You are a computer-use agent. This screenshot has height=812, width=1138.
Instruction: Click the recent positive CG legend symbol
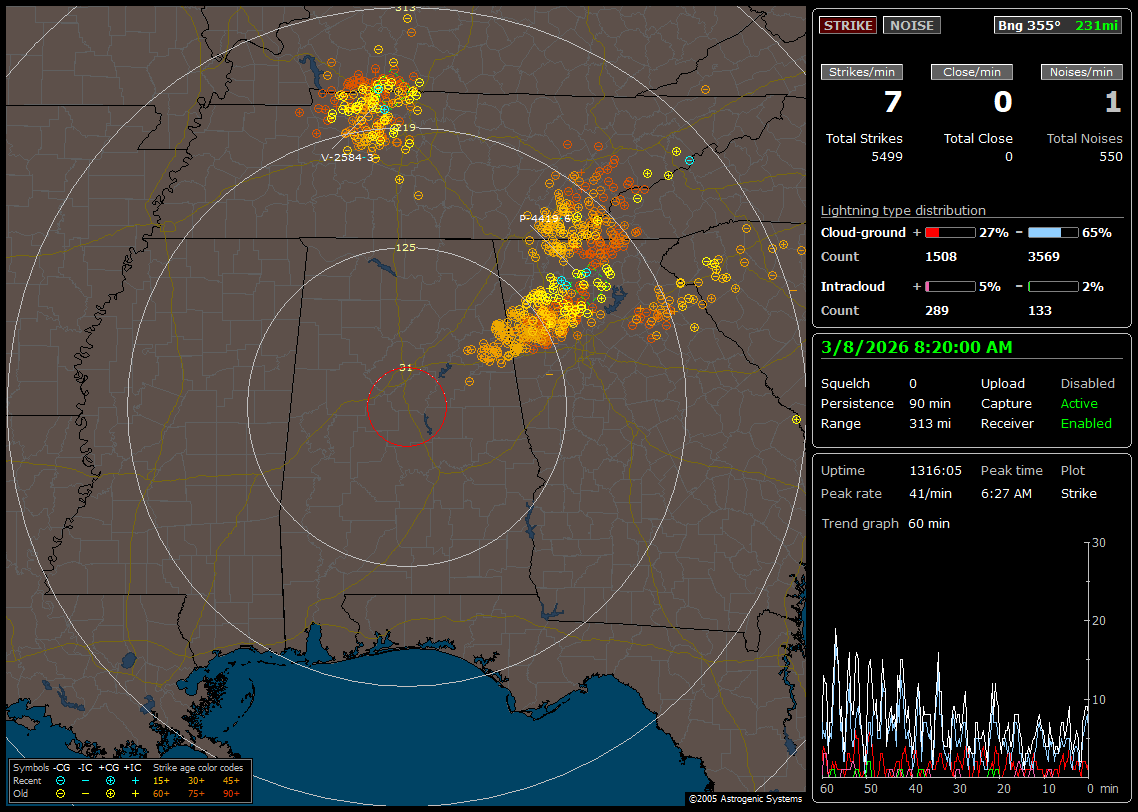(110, 780)
